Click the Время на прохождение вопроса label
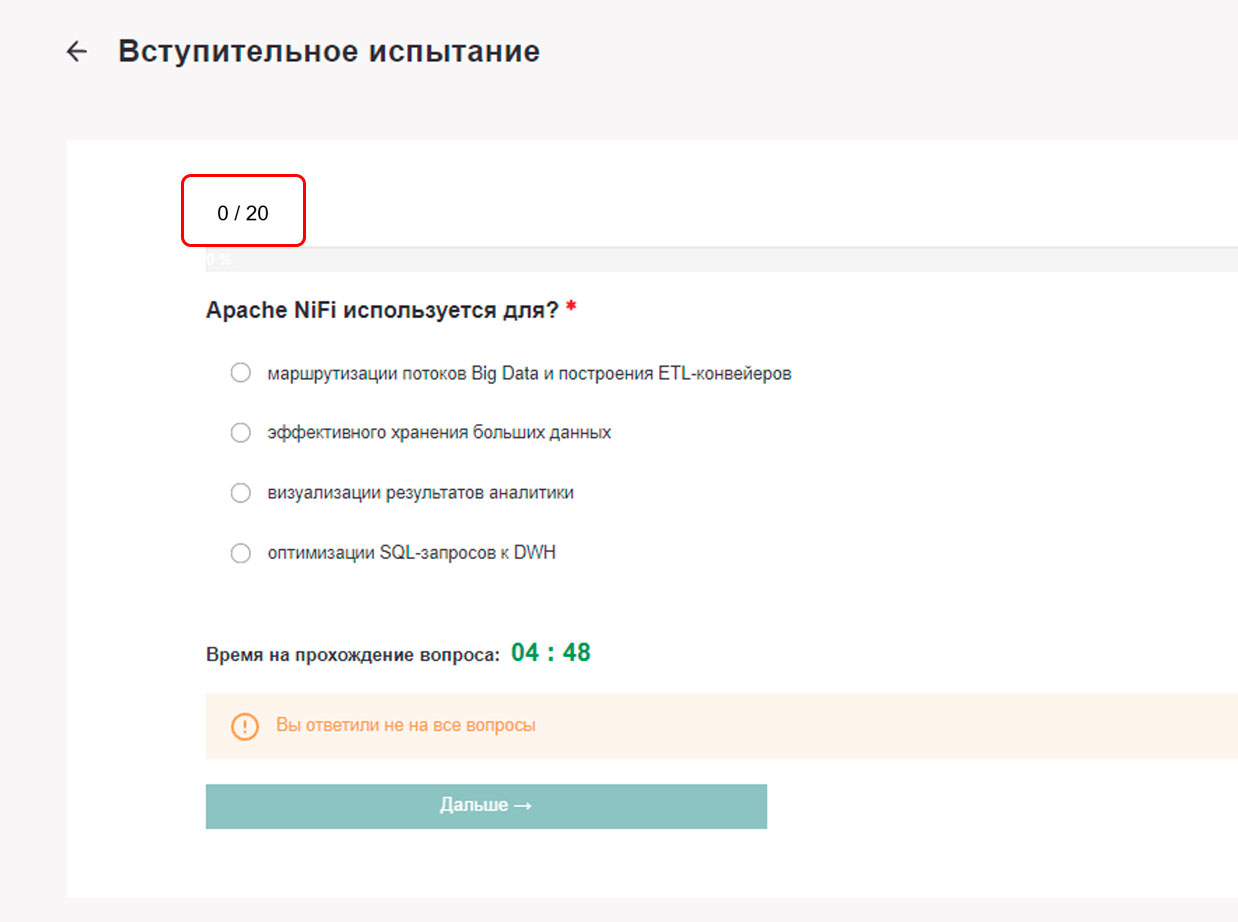1238x922 pixels. [352, 655]
